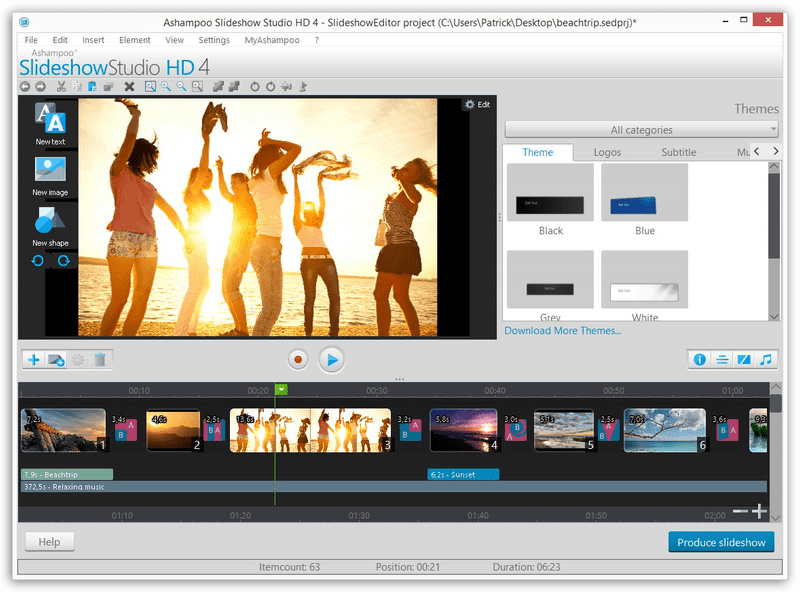Screen dimensions: 800x592
Task: Click the zoom-to-fit magnifier icon
Action: point(150,87)
